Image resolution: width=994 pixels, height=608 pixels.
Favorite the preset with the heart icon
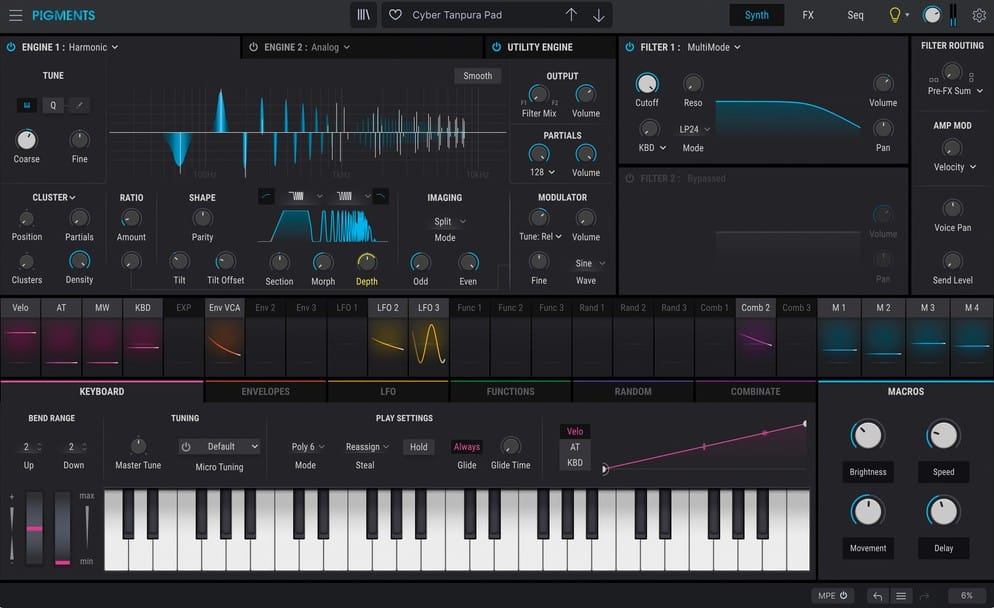coord(395,15)
